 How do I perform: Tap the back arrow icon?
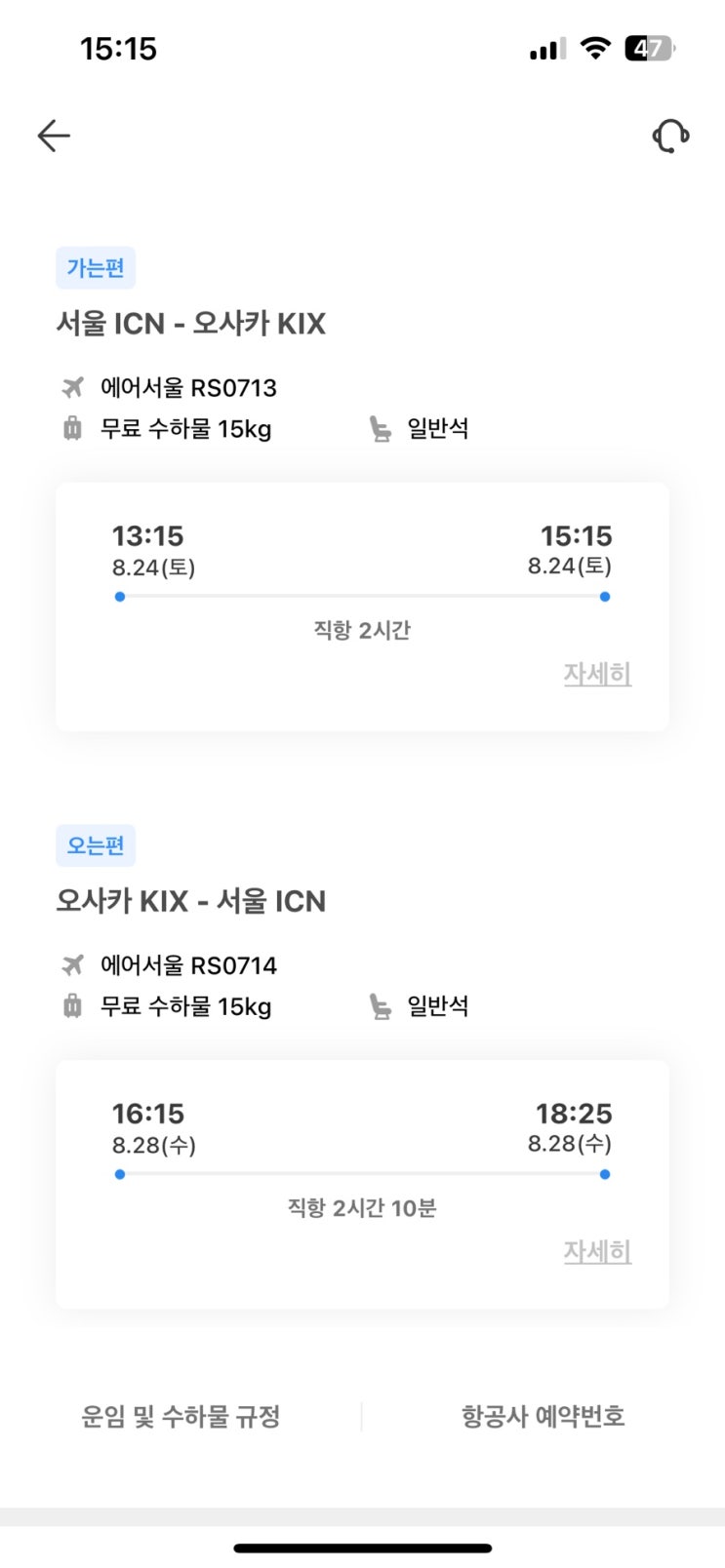(x=54, y=136)
